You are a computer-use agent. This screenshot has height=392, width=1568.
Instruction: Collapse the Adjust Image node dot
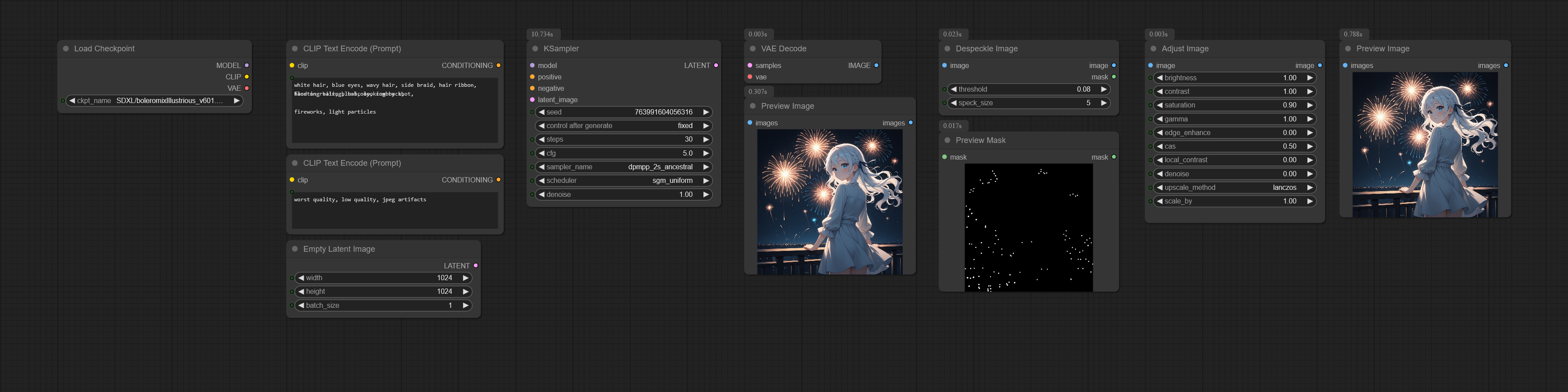click(x=1153, y=49)
